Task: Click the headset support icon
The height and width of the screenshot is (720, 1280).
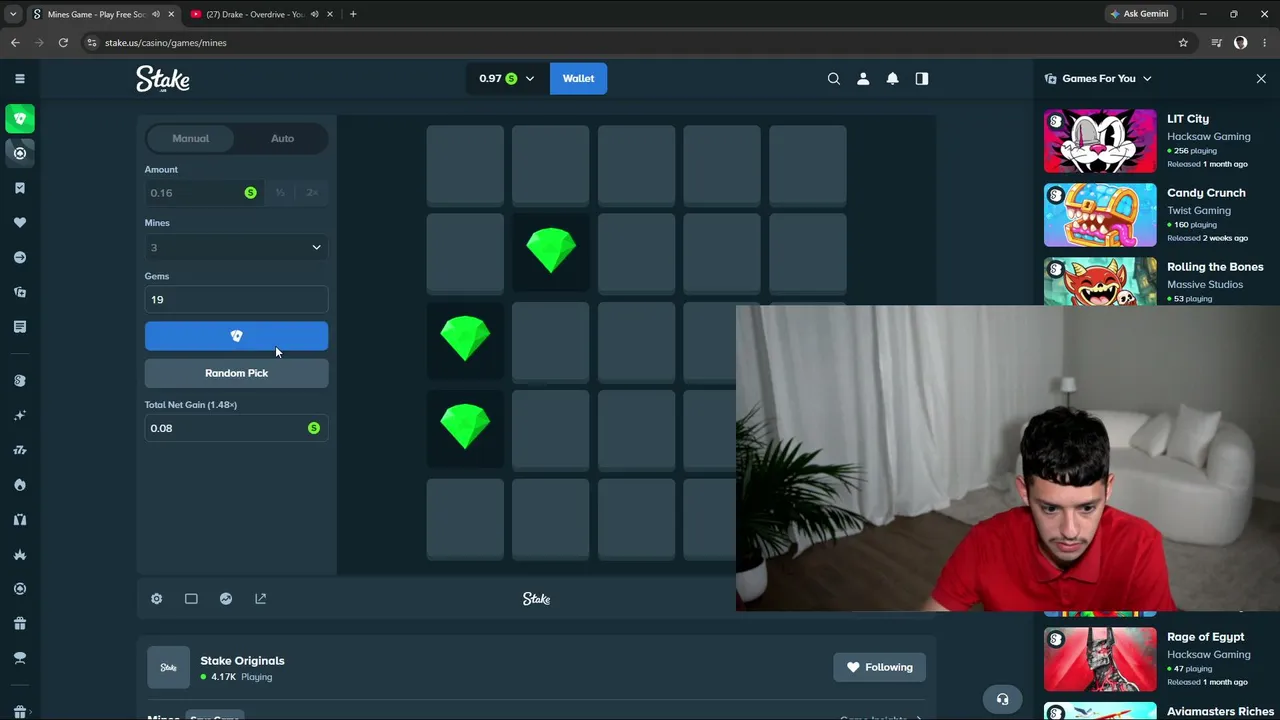Action: (x=1003, y=699)
